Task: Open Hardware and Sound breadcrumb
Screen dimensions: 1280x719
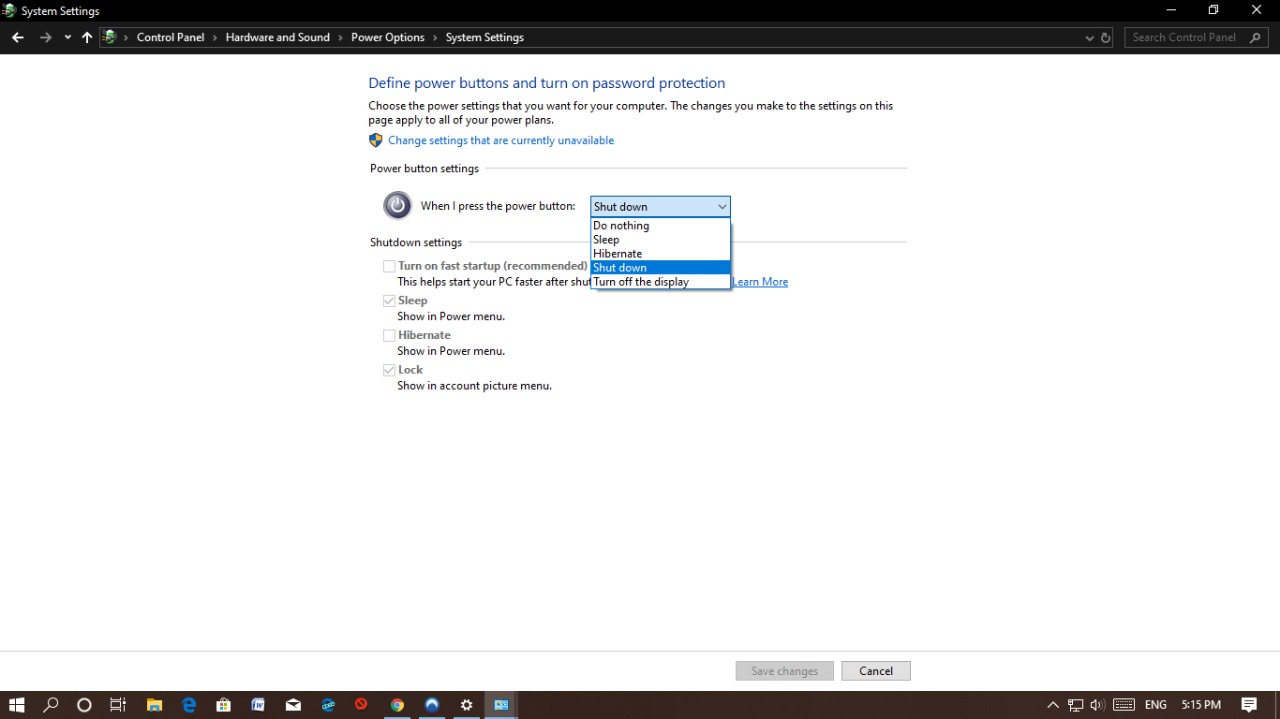Action: pos(277,37)
